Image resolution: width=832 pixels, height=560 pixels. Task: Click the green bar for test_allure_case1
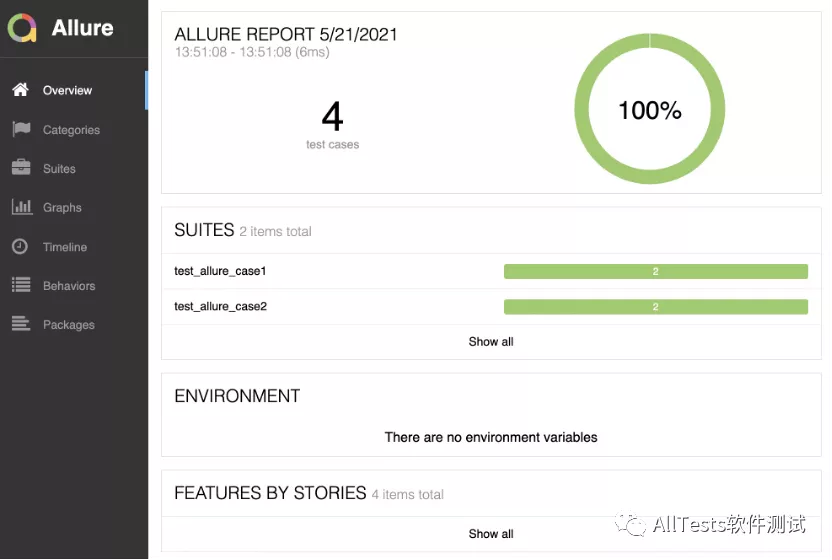(655, 271)
